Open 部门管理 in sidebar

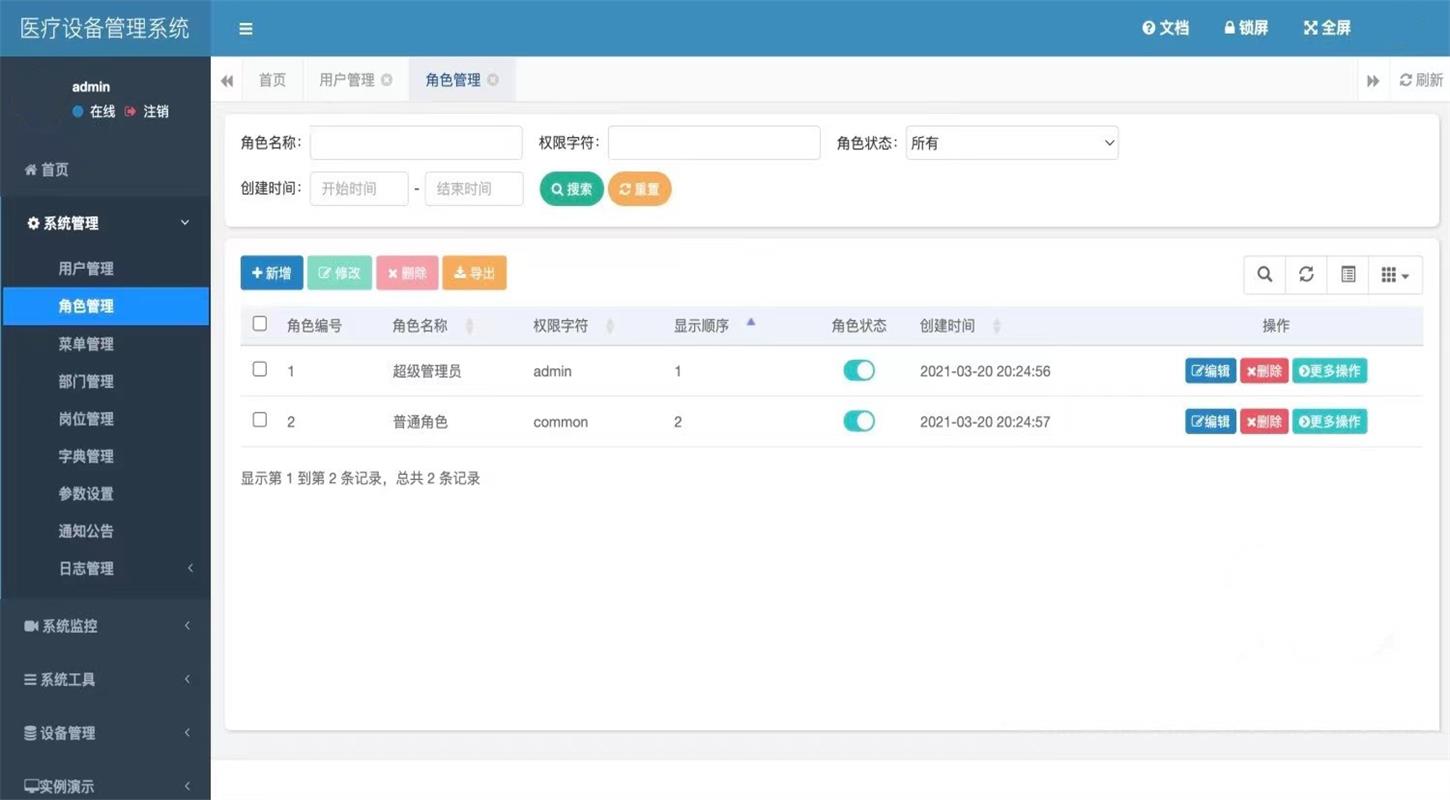click(86, 381)
